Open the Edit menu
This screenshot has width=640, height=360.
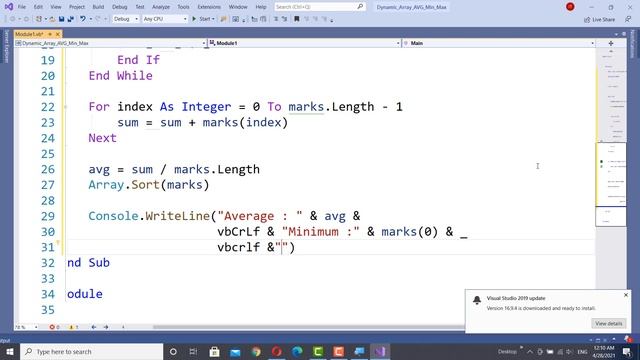click(x=38, y=7)
